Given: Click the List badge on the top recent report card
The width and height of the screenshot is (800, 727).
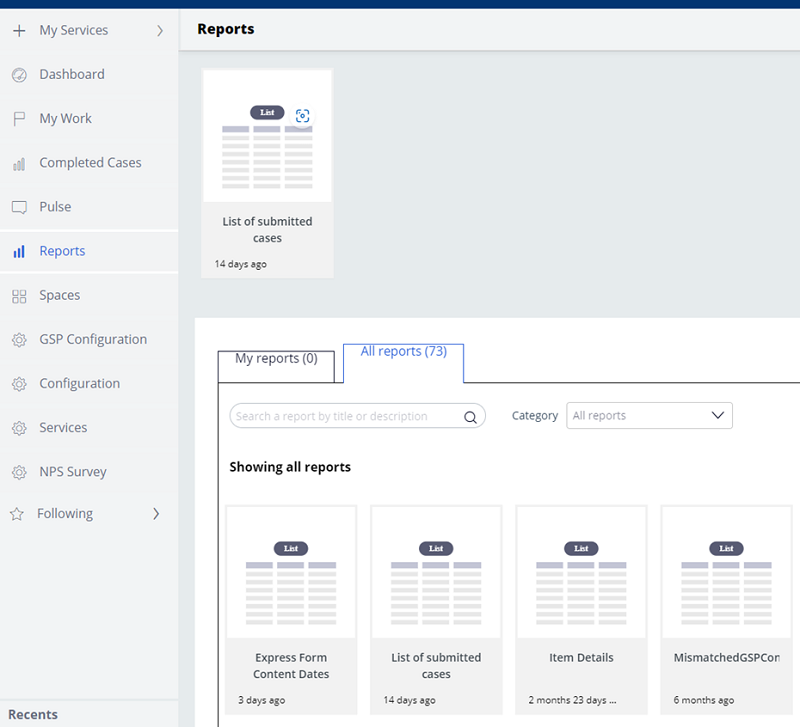Looking at the screenshot, I should (267, 112).
